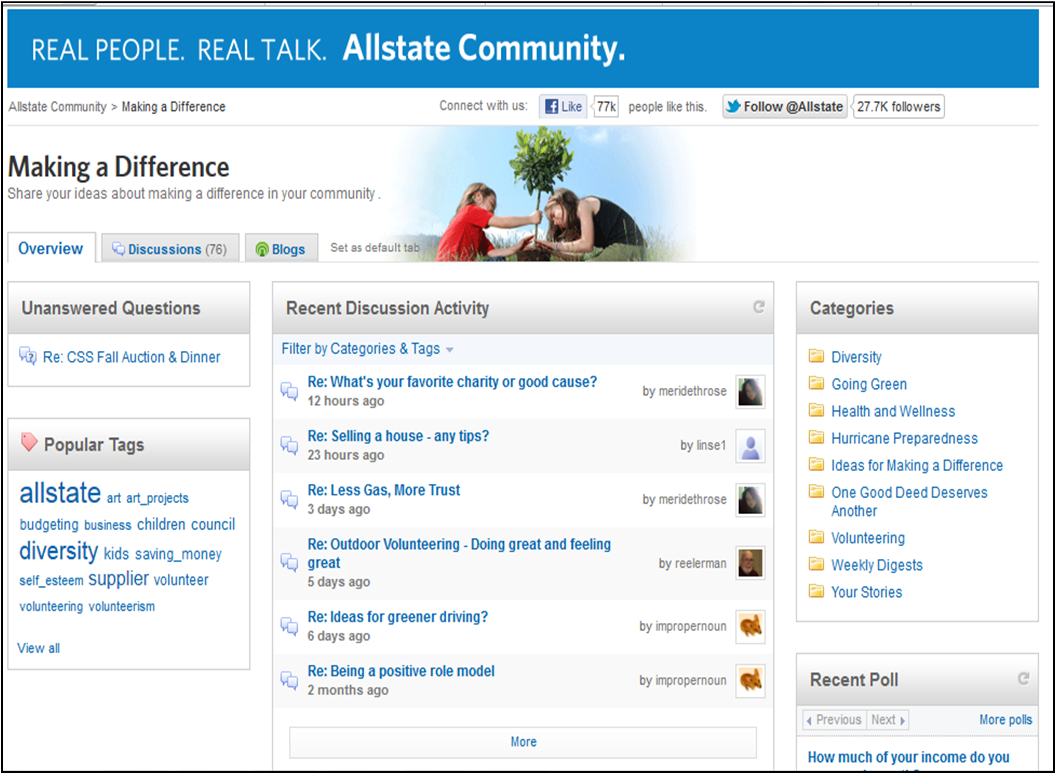Click the More button under discussions
Screen dimensions: 1056x774
[523, 742]
